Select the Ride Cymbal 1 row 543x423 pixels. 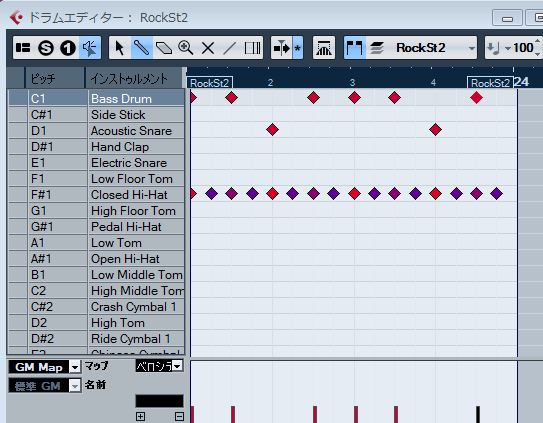click(96, 338)
